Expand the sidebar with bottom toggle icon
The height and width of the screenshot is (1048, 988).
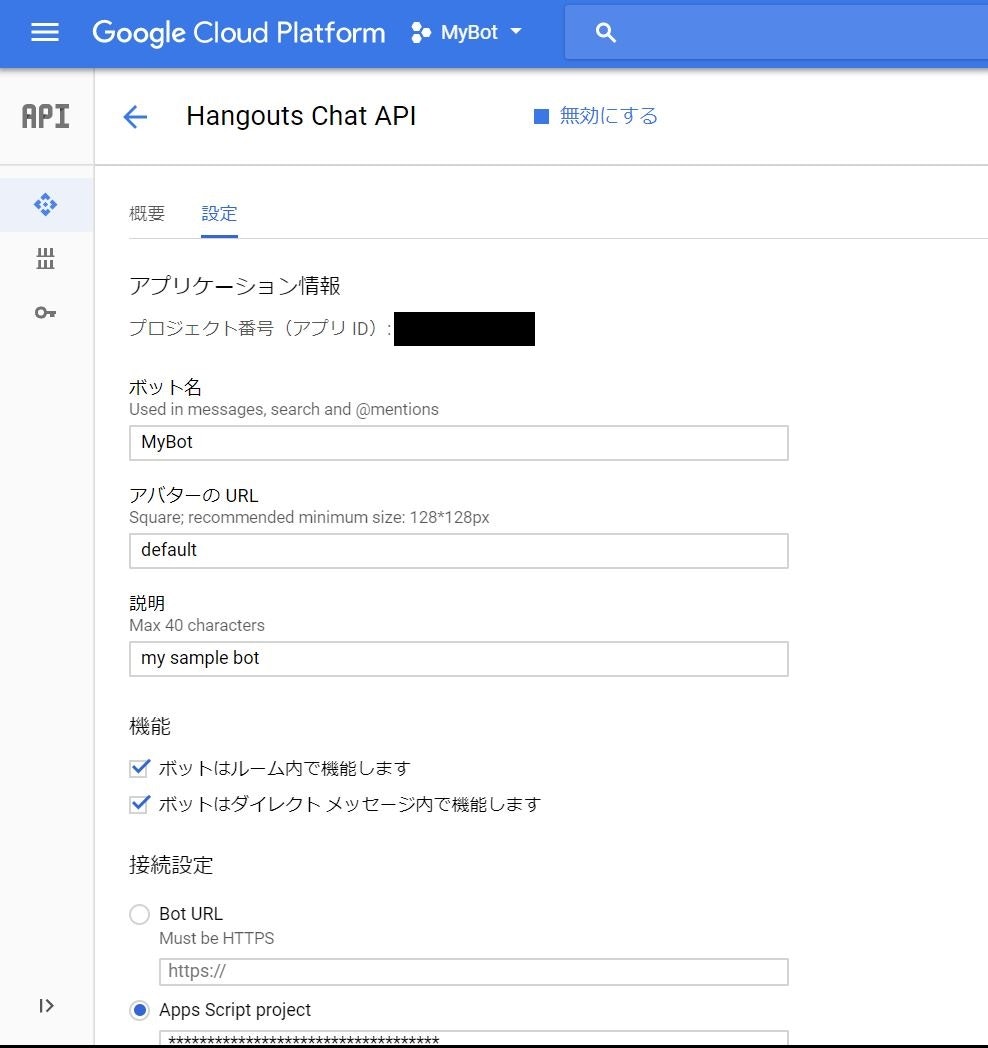pyautogui.click(x=45, y=1006)
